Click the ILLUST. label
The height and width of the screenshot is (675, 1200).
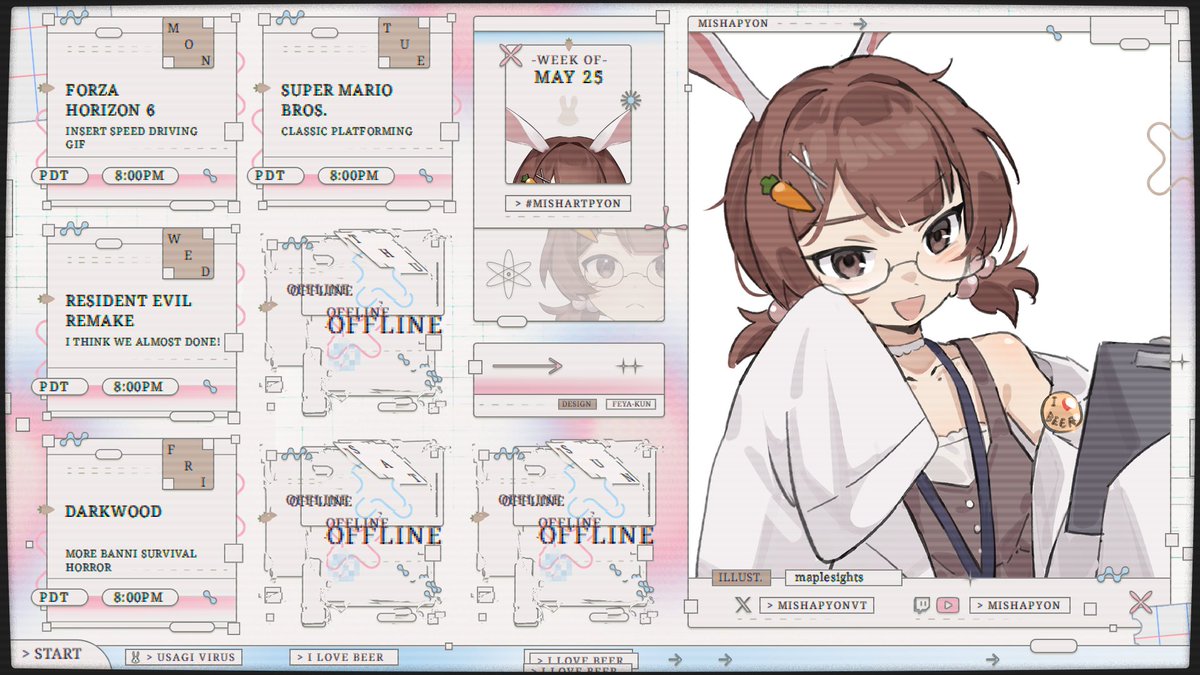[742, 577]
